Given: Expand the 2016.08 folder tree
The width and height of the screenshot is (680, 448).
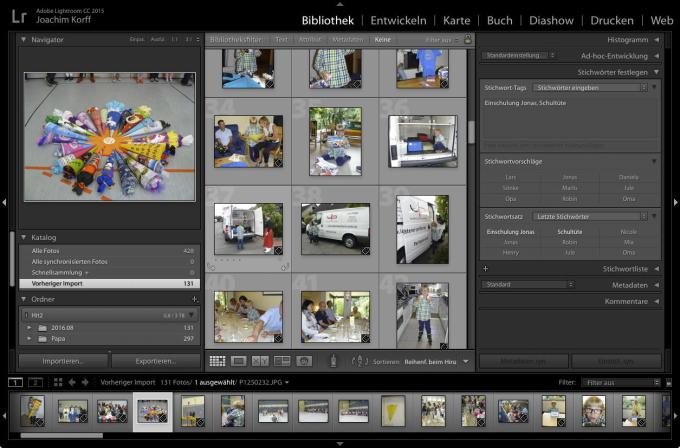Looking at the screenshot, I should [x=29, y=328].
